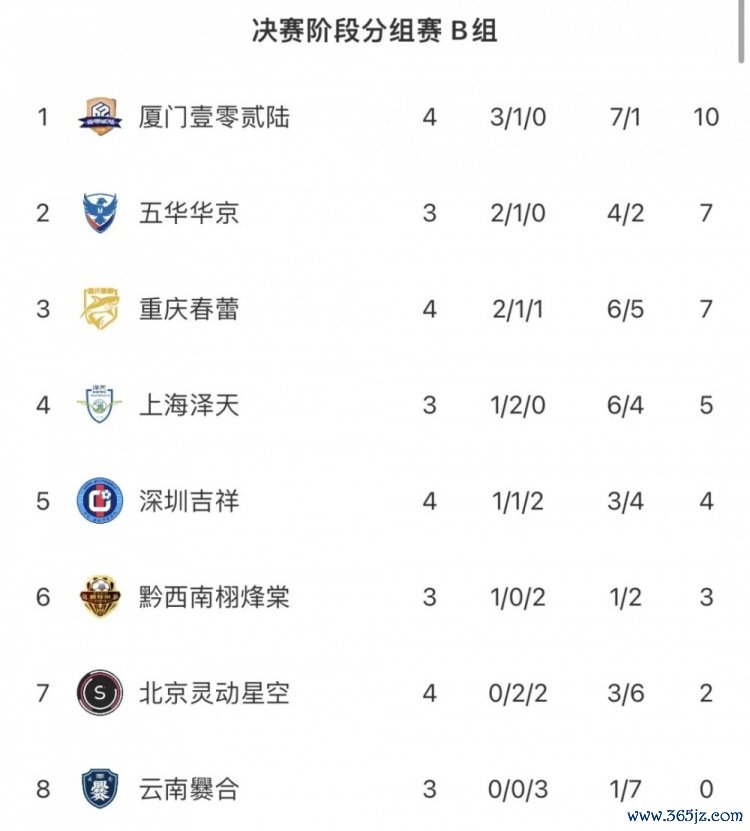Select the 云南爨合 team name
Image resolution: width=750 pixels, height=831 pixels.
coord(189,789)
